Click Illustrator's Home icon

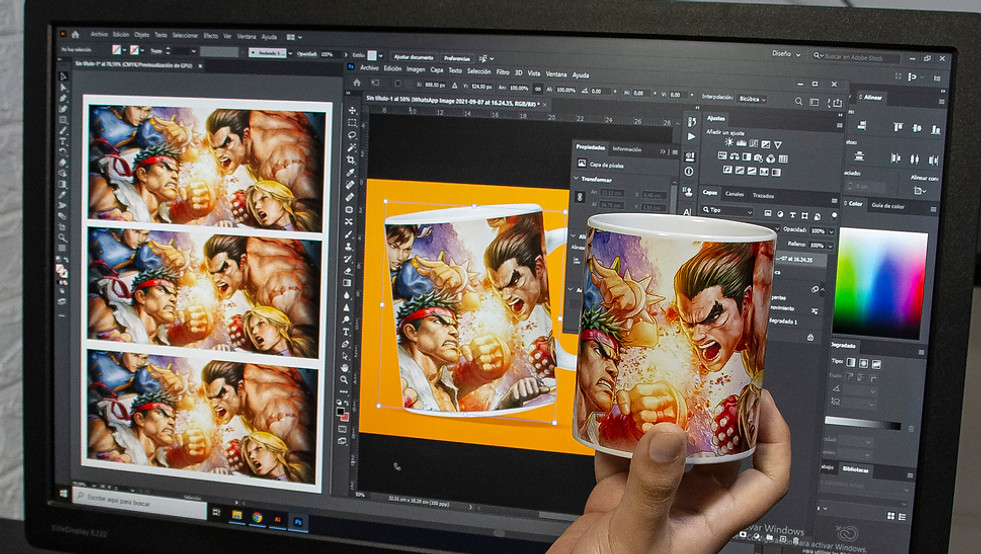click(x=76, y=34)
